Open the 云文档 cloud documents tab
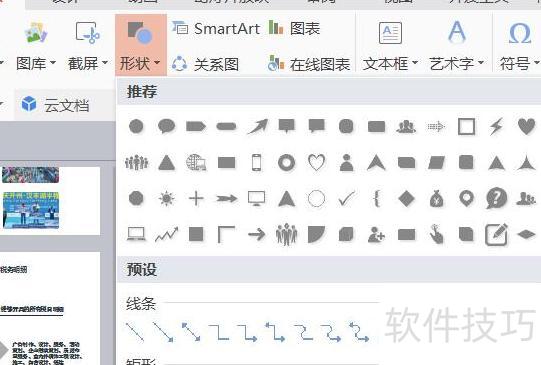 pos(55,105)
